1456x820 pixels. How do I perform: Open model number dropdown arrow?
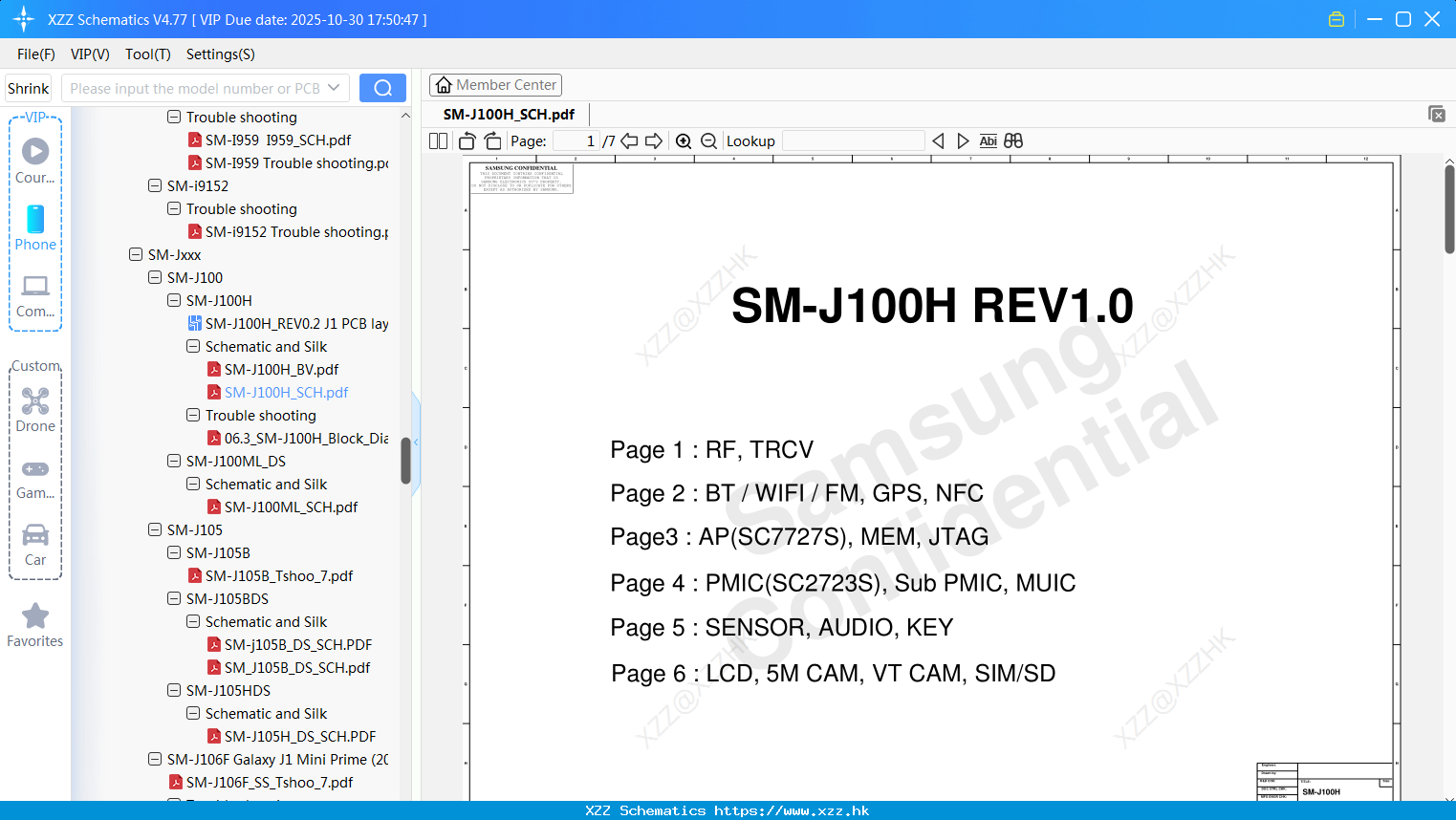tap(334, 88)
